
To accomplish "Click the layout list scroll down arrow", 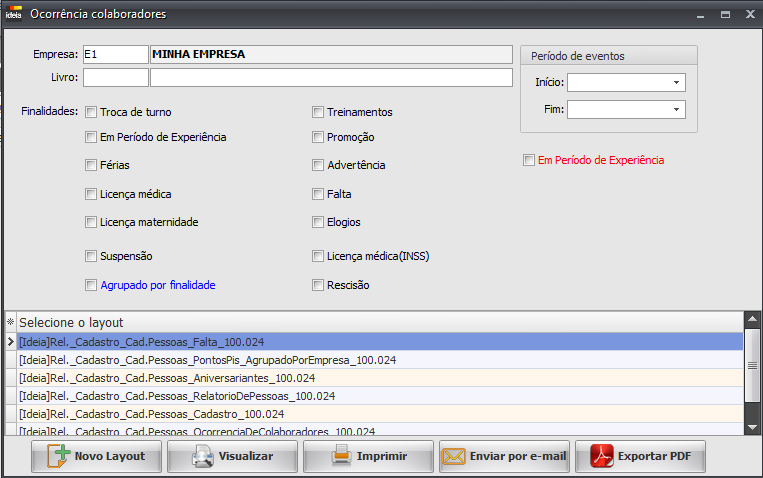I will coord(752,427).
